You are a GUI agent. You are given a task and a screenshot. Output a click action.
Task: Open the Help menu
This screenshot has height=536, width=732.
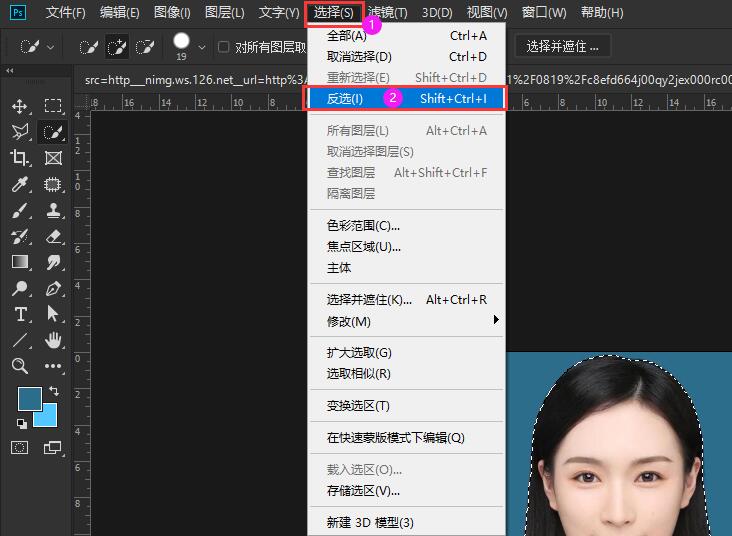[602, 12]
